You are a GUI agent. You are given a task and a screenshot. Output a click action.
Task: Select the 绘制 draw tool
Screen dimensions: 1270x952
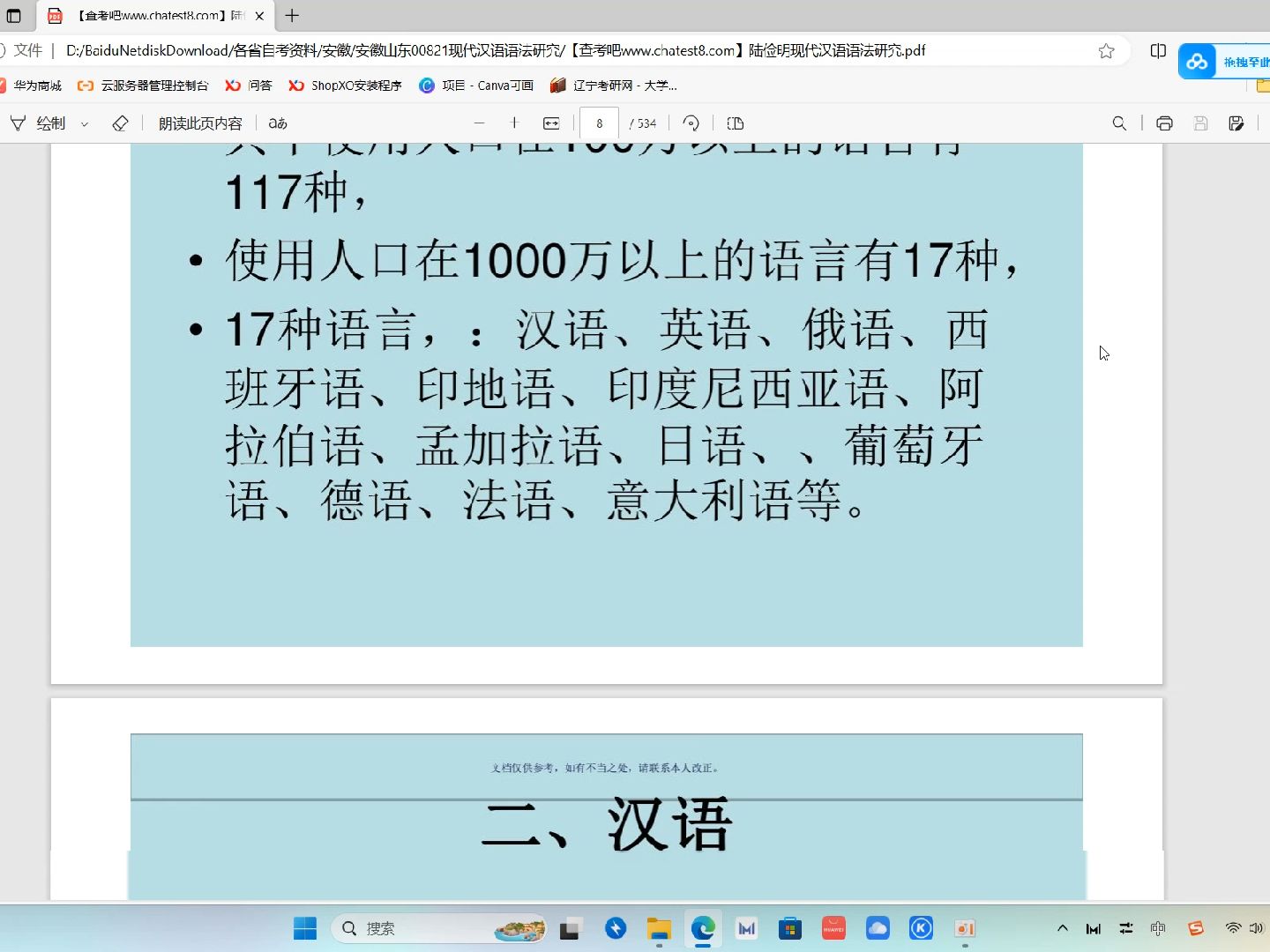click(38, 123)
